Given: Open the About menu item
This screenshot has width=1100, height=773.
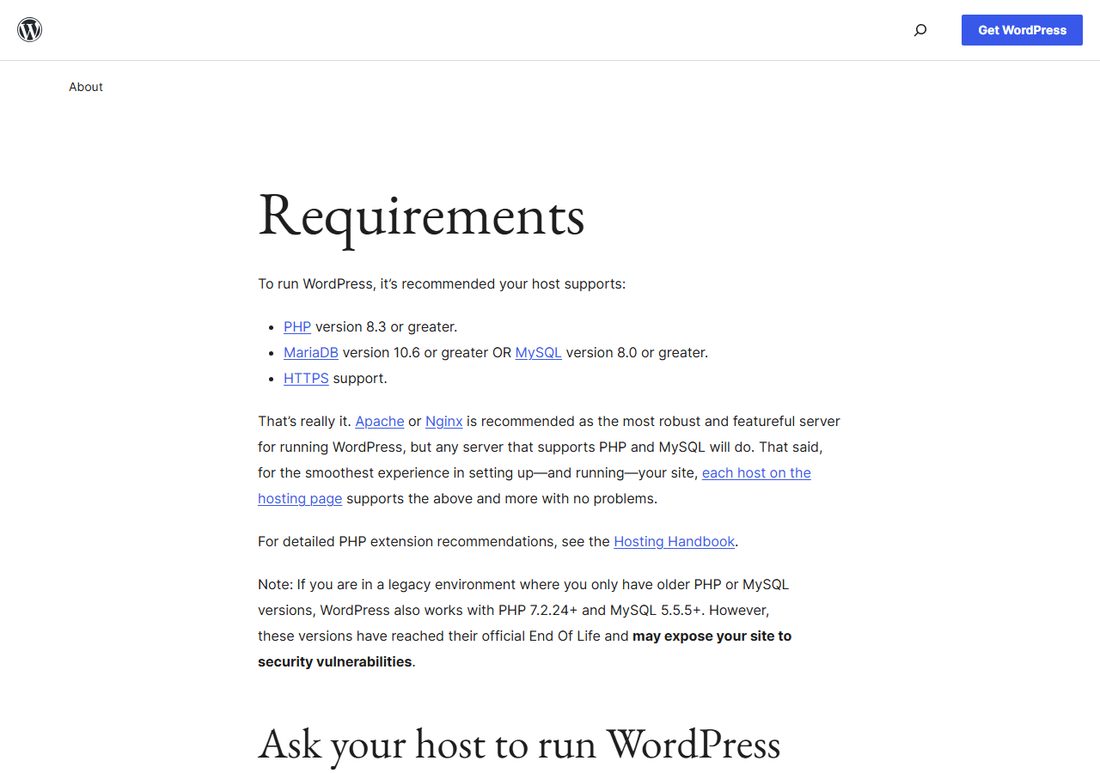Looking at the screenshot, I should (86, 87).
